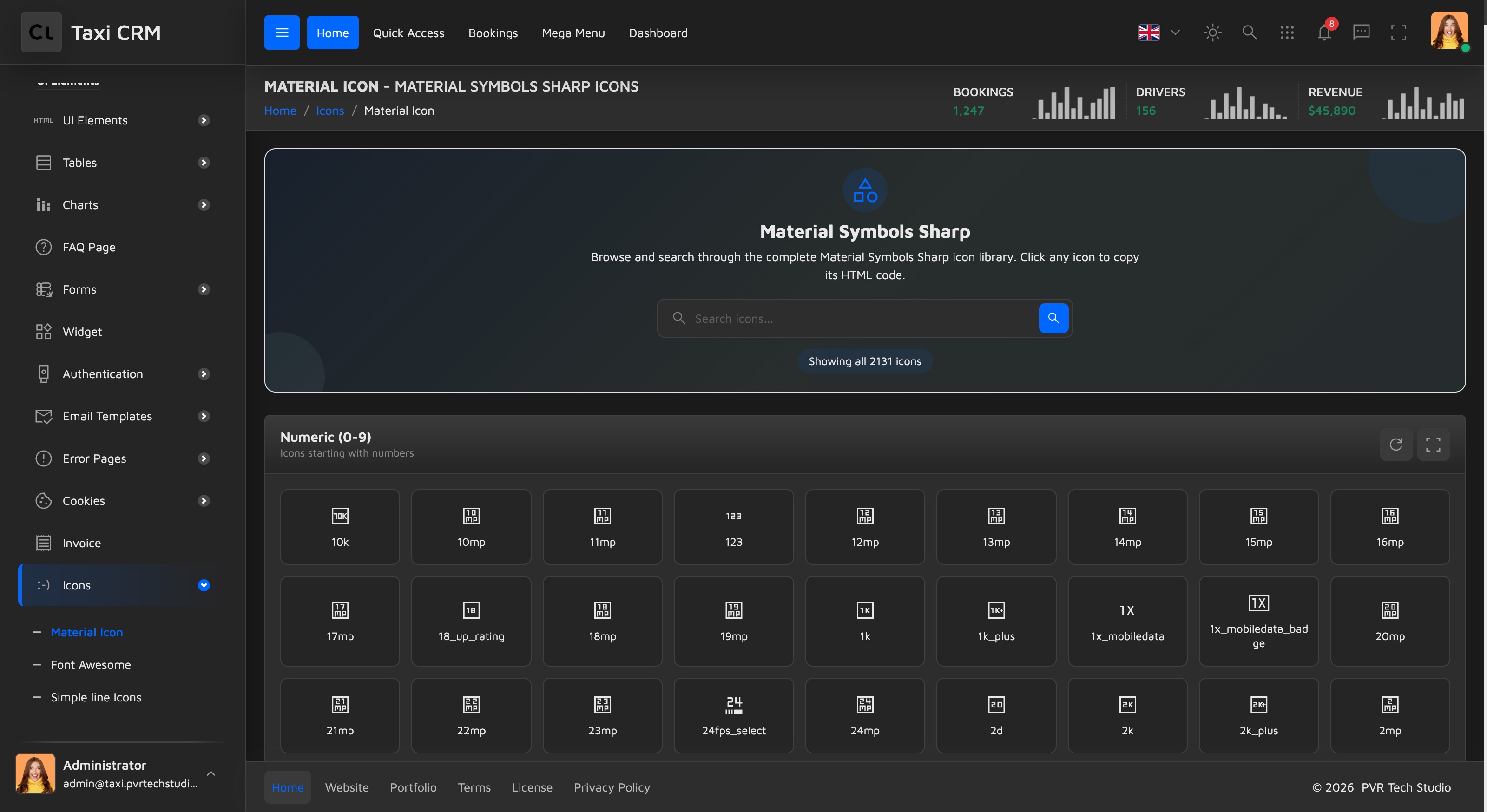Copy the 2k_plus icon
Viewport: 1487px width, 812px height.
[1258, 715]
